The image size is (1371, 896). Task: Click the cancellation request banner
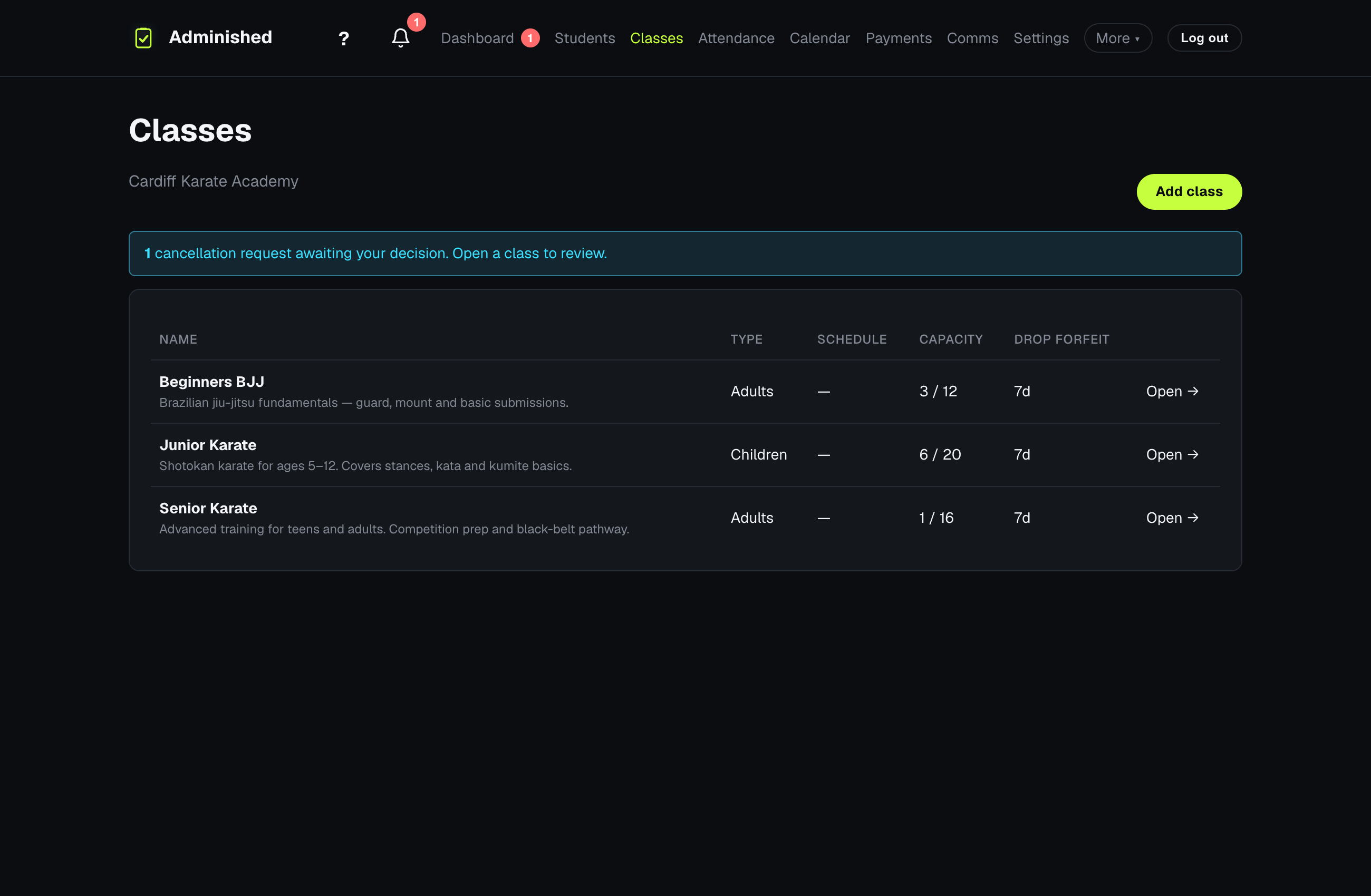click(685, 254)
